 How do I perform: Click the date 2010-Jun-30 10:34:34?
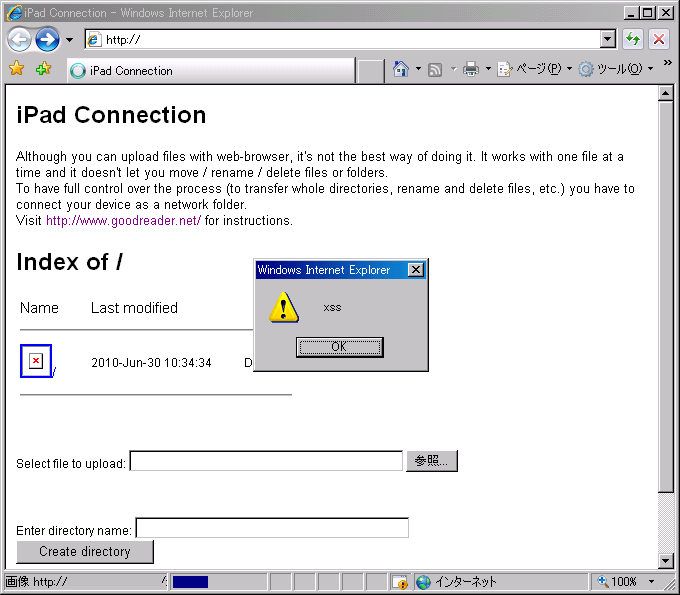pos(151,363)
